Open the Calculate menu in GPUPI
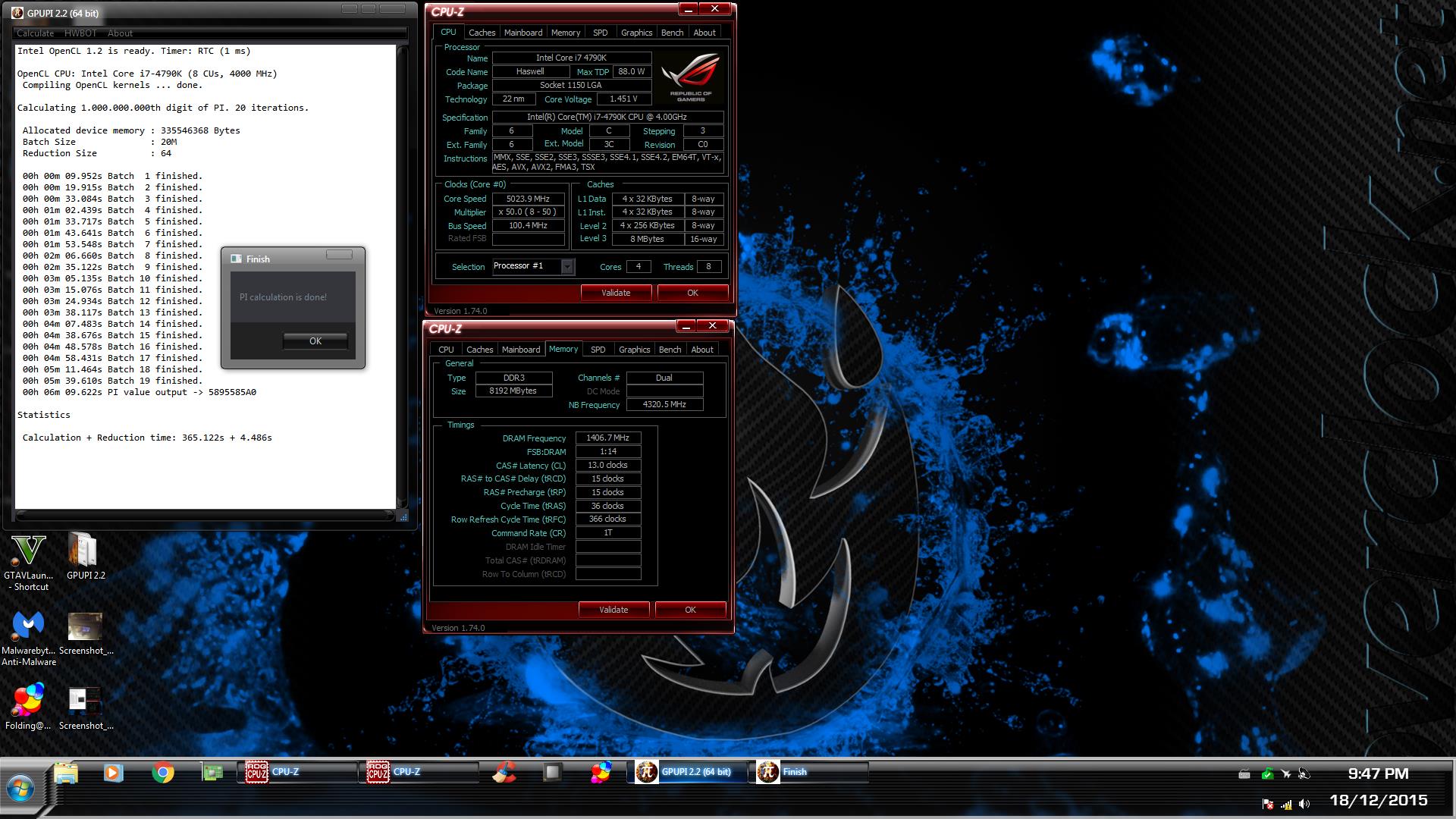The width and height of the screenshot is (1456, 819). click(x=35, y=33)
